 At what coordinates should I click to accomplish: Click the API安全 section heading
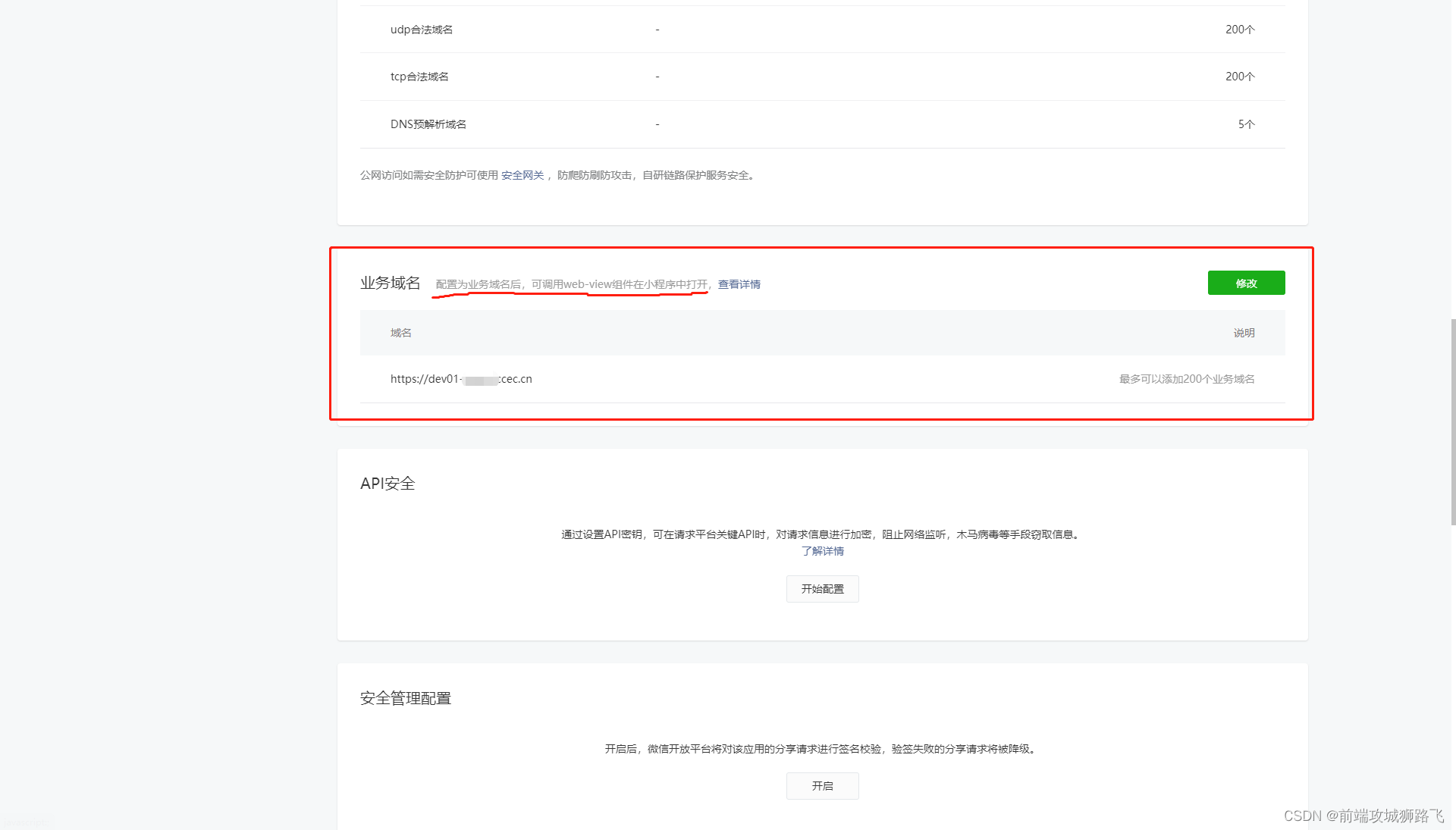pyautogui.click(x=388, y=484)
